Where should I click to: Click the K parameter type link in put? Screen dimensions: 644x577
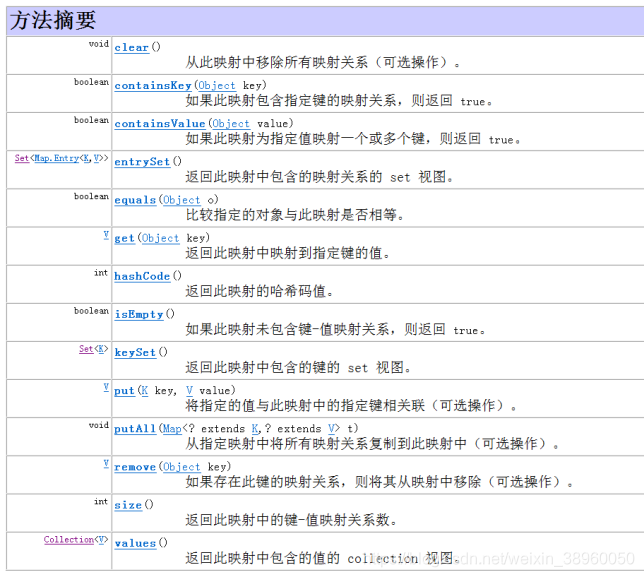tap(145, 391)
